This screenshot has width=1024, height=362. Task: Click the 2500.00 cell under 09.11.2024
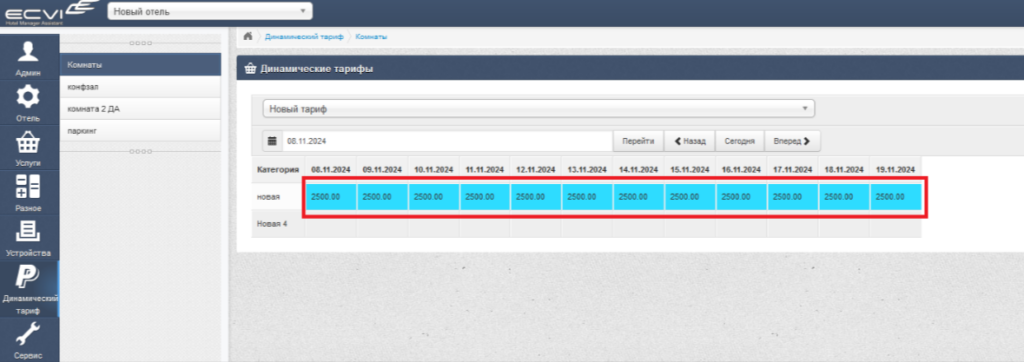coord(382,197)
